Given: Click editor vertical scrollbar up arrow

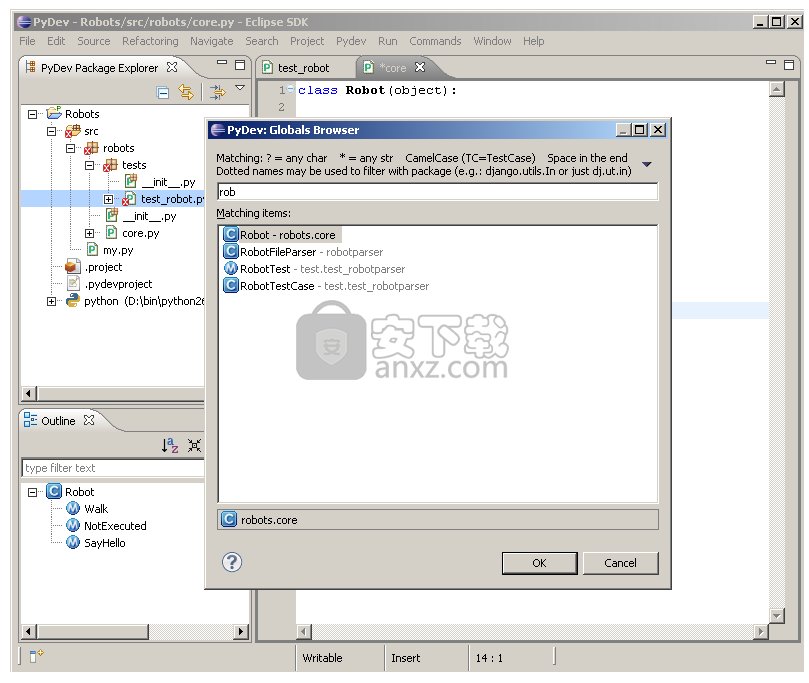Looking at the screenshot, I should point(776,89).
